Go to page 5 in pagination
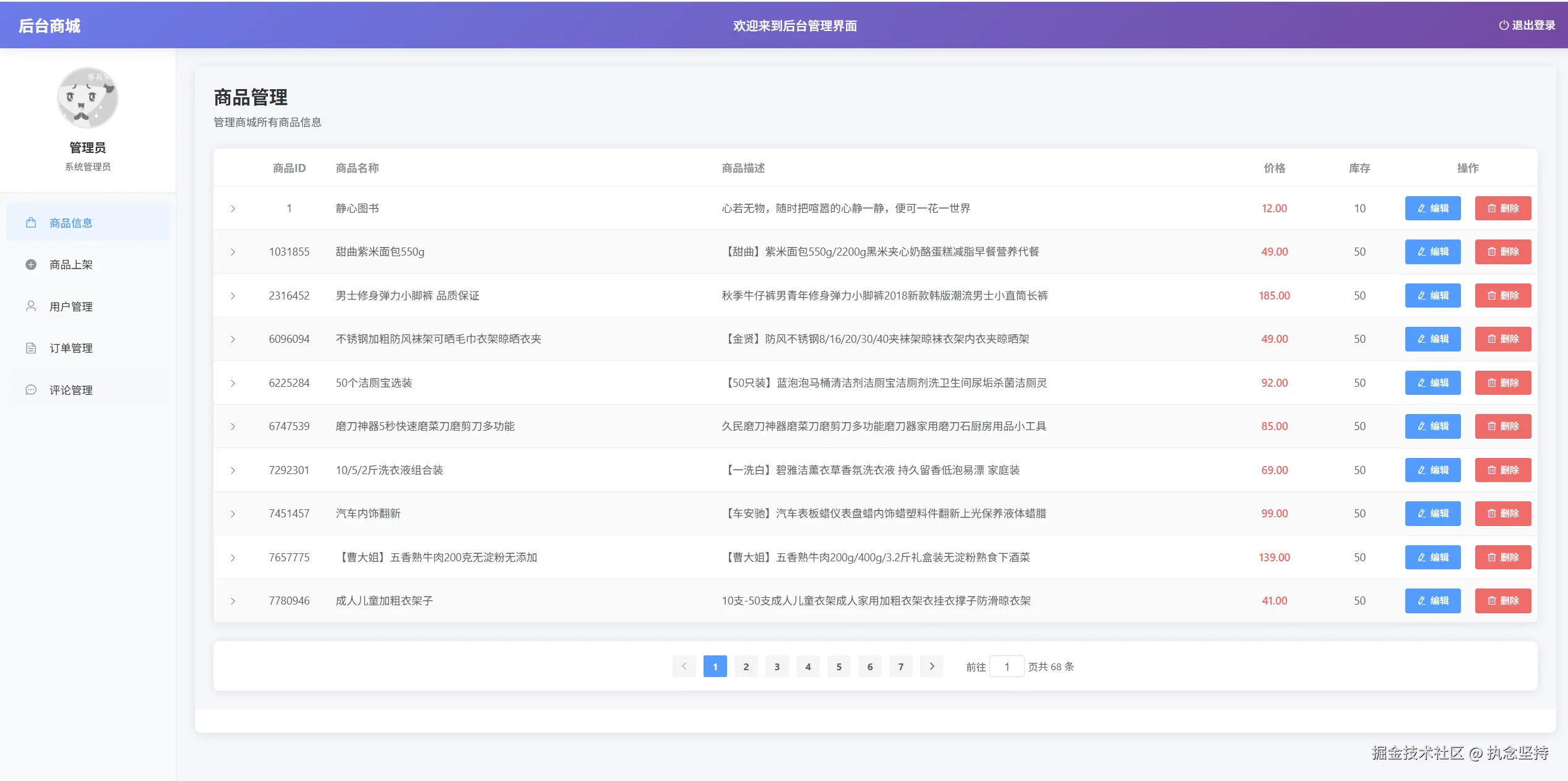 (839, 667)
